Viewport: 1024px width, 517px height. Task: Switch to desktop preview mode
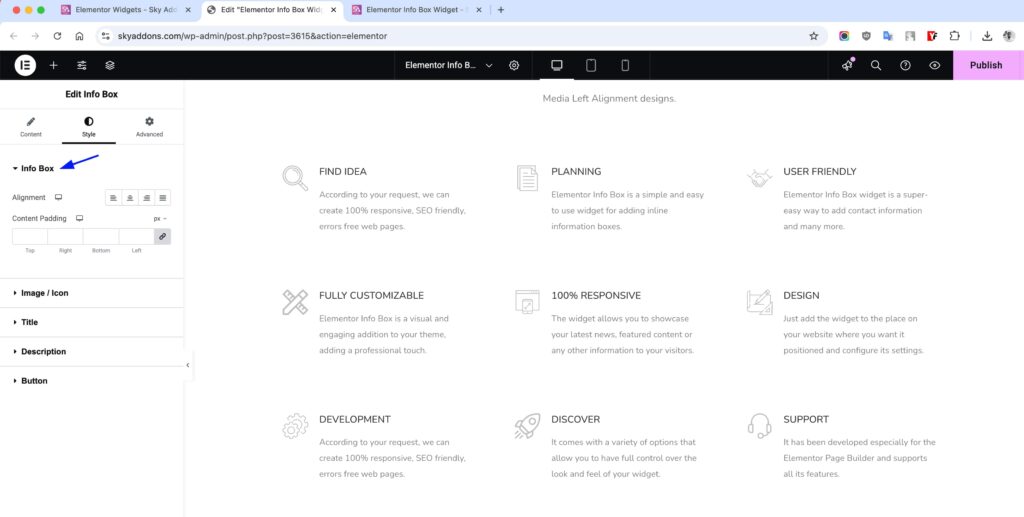tap(556, 65)
